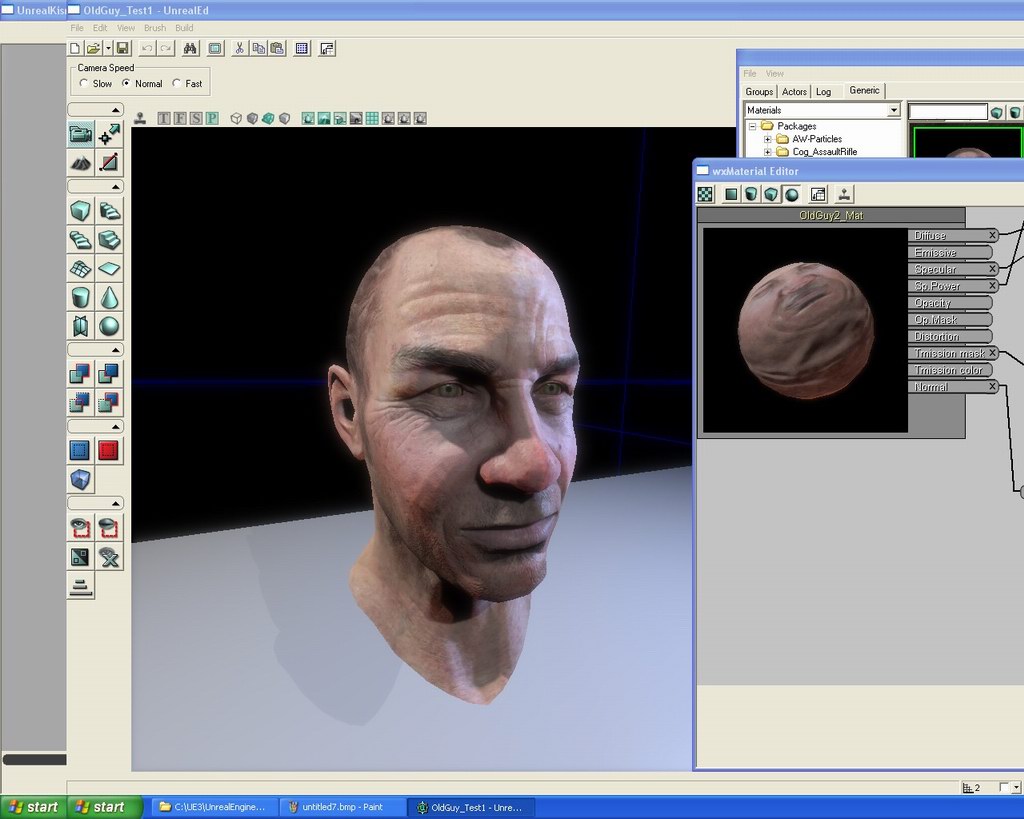Choose the Cylinder brush builder

[81, 297]
